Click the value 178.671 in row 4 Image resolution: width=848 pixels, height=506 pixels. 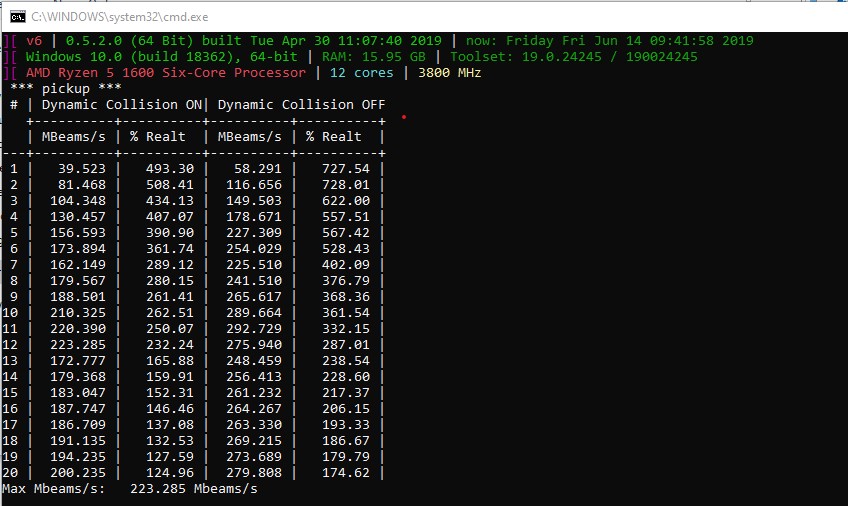tap(254, 217)
